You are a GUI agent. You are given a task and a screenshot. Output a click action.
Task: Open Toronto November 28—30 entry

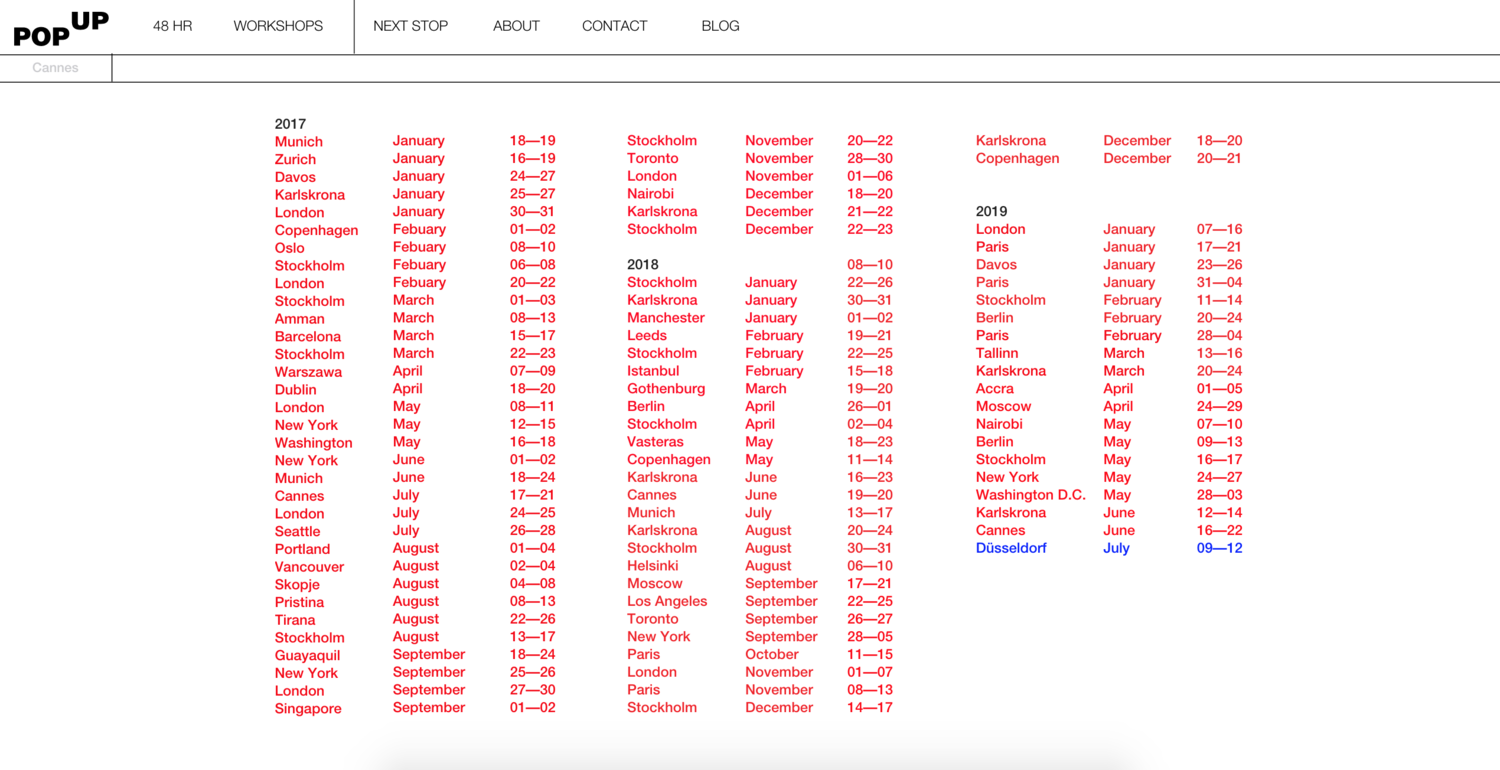(760, 159)
